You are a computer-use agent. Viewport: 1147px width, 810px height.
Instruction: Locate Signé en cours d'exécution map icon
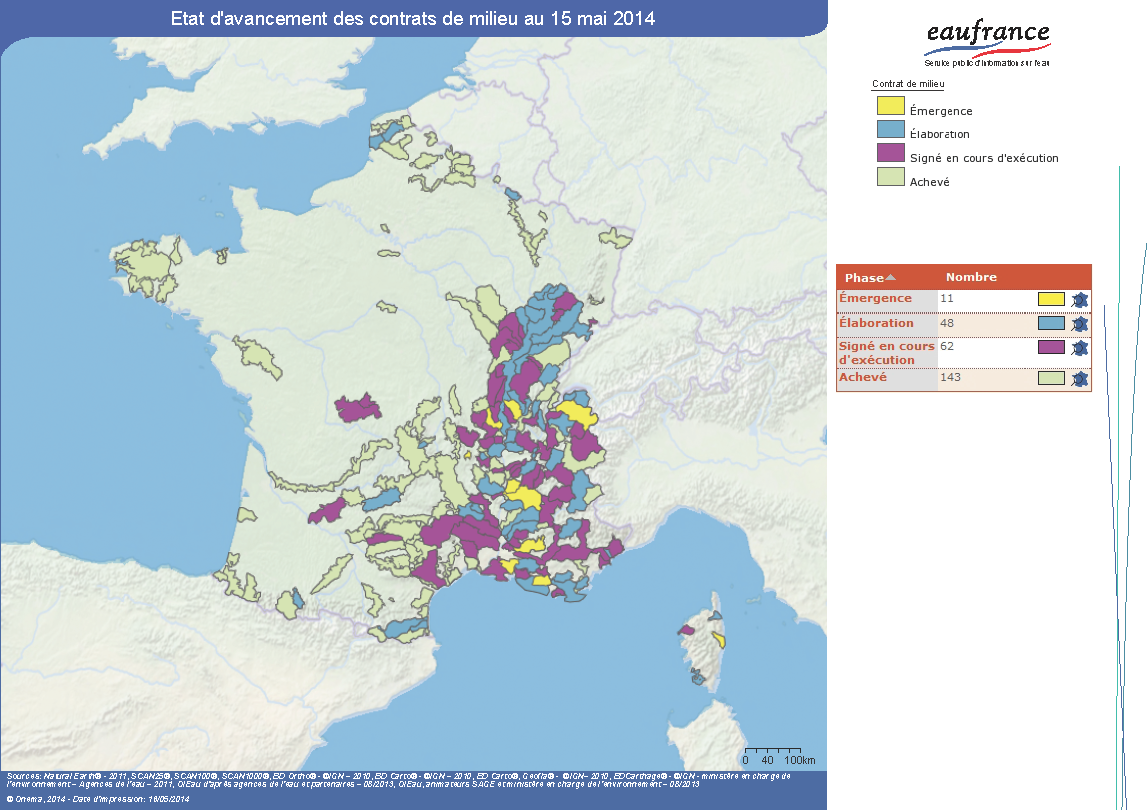point(1080,348)
